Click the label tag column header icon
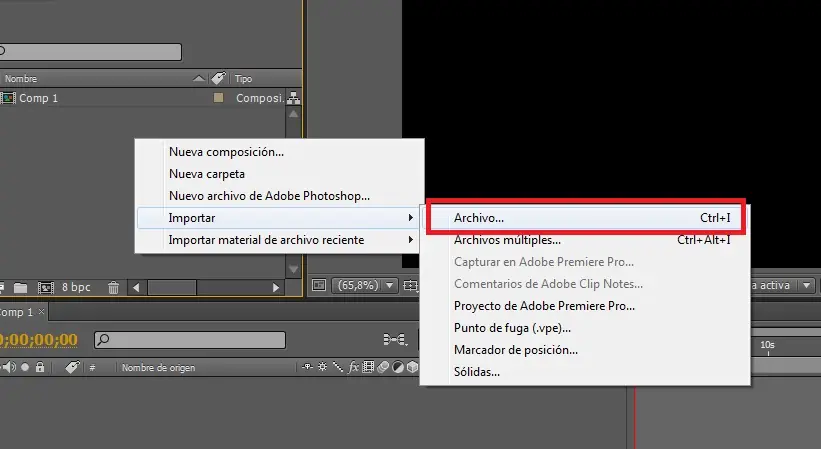 (218, 78)
